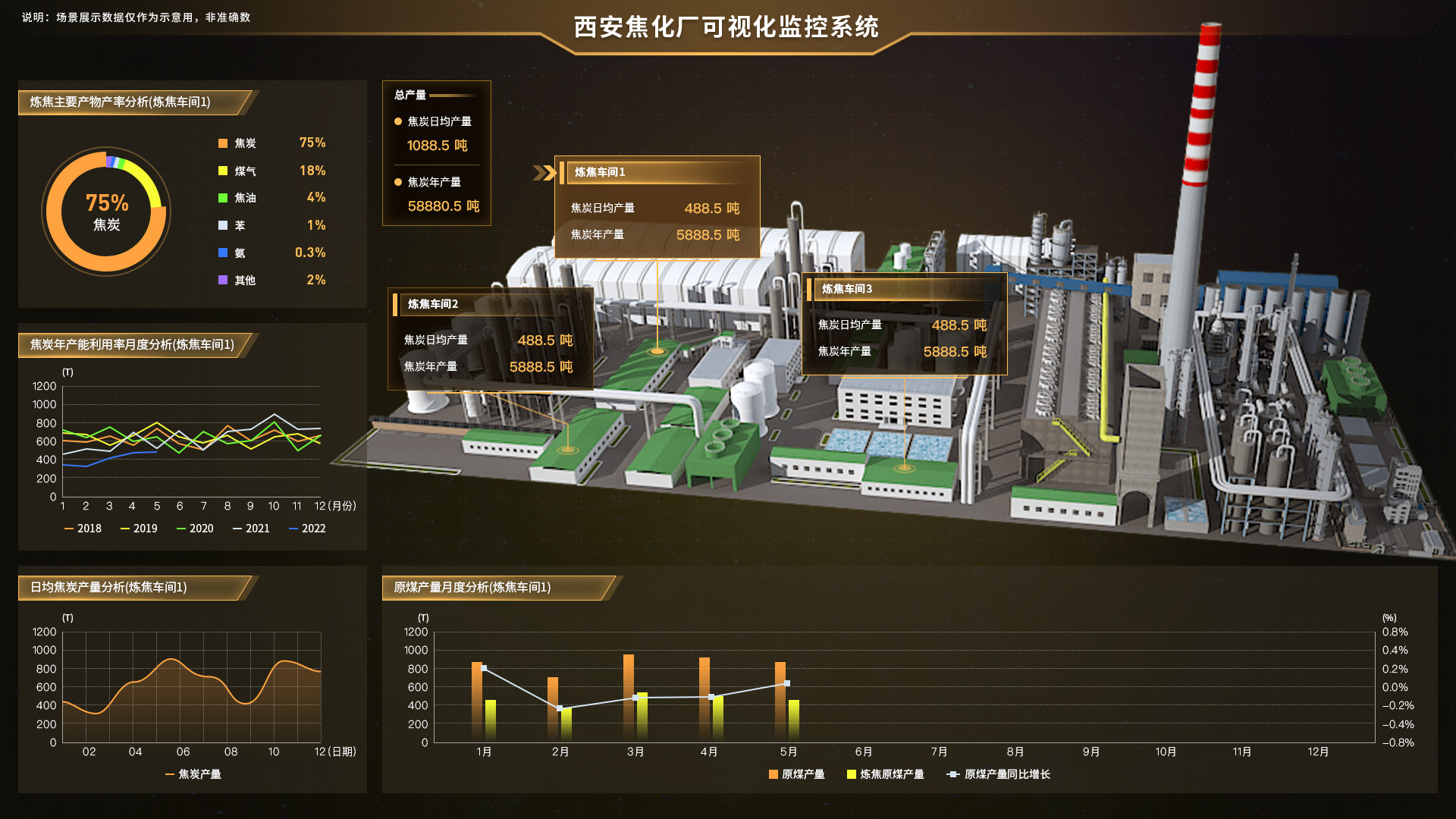
Task: Toggle the 2018 series in line chart legend
Action: coord(83,529)
